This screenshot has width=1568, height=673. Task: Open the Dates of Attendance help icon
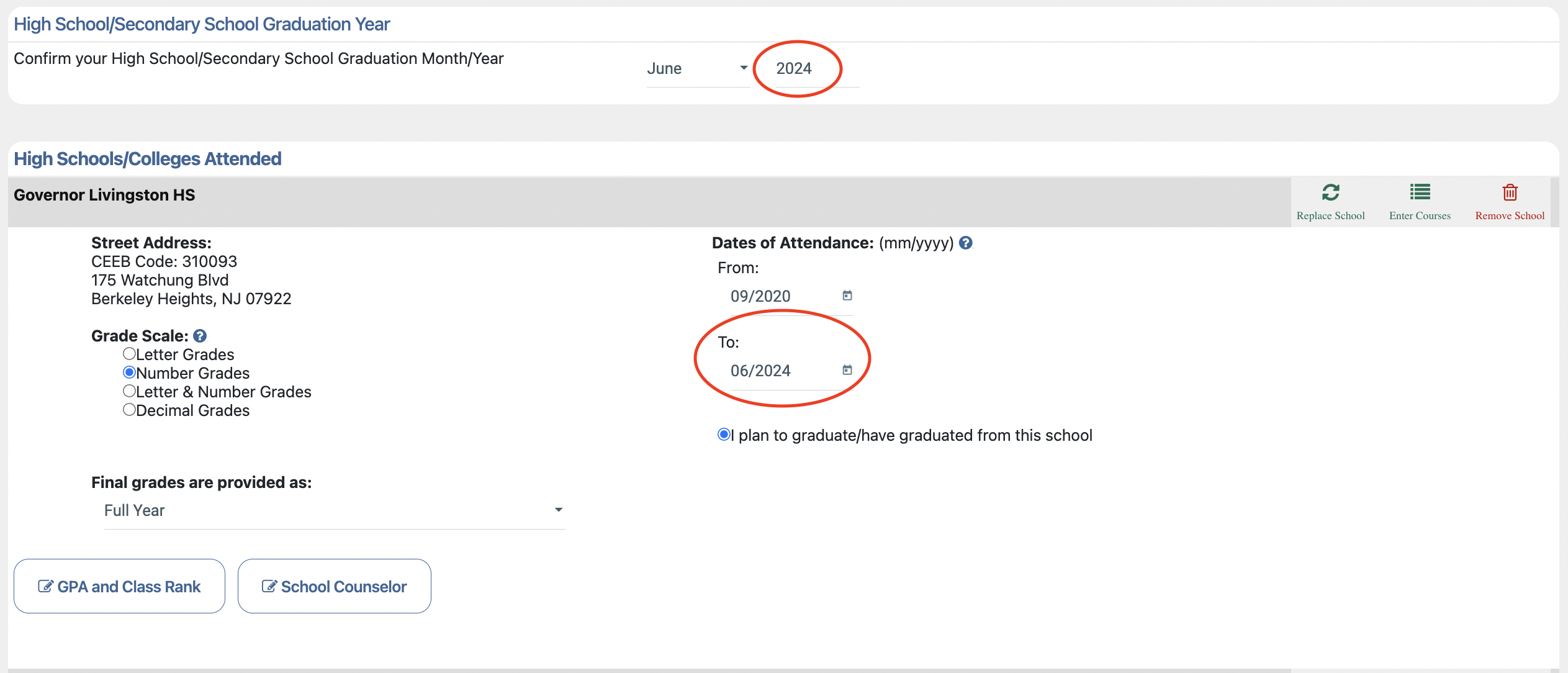(x=967, y=243)
